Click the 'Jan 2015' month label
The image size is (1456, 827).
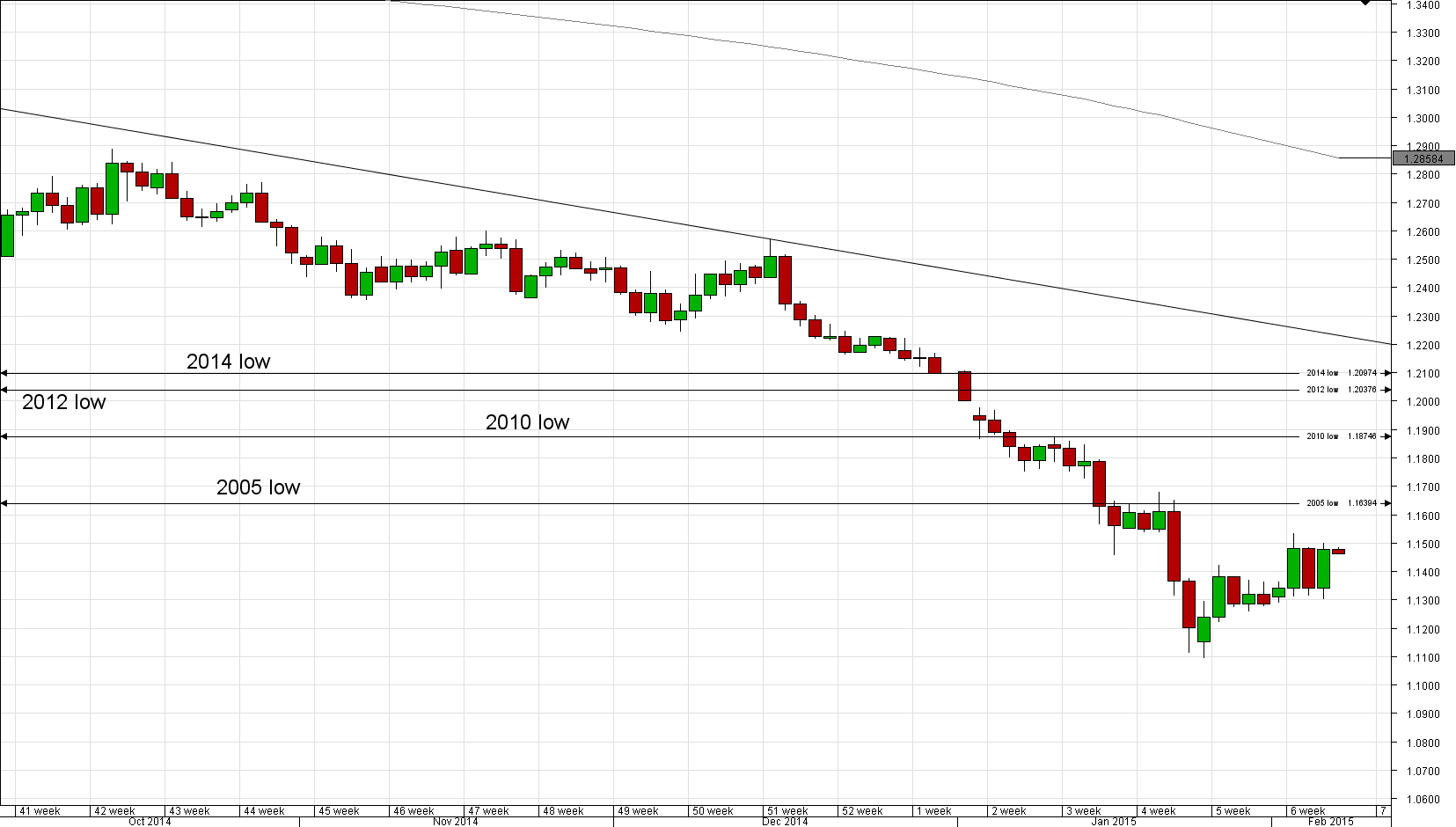click(x=1114, y=822)
